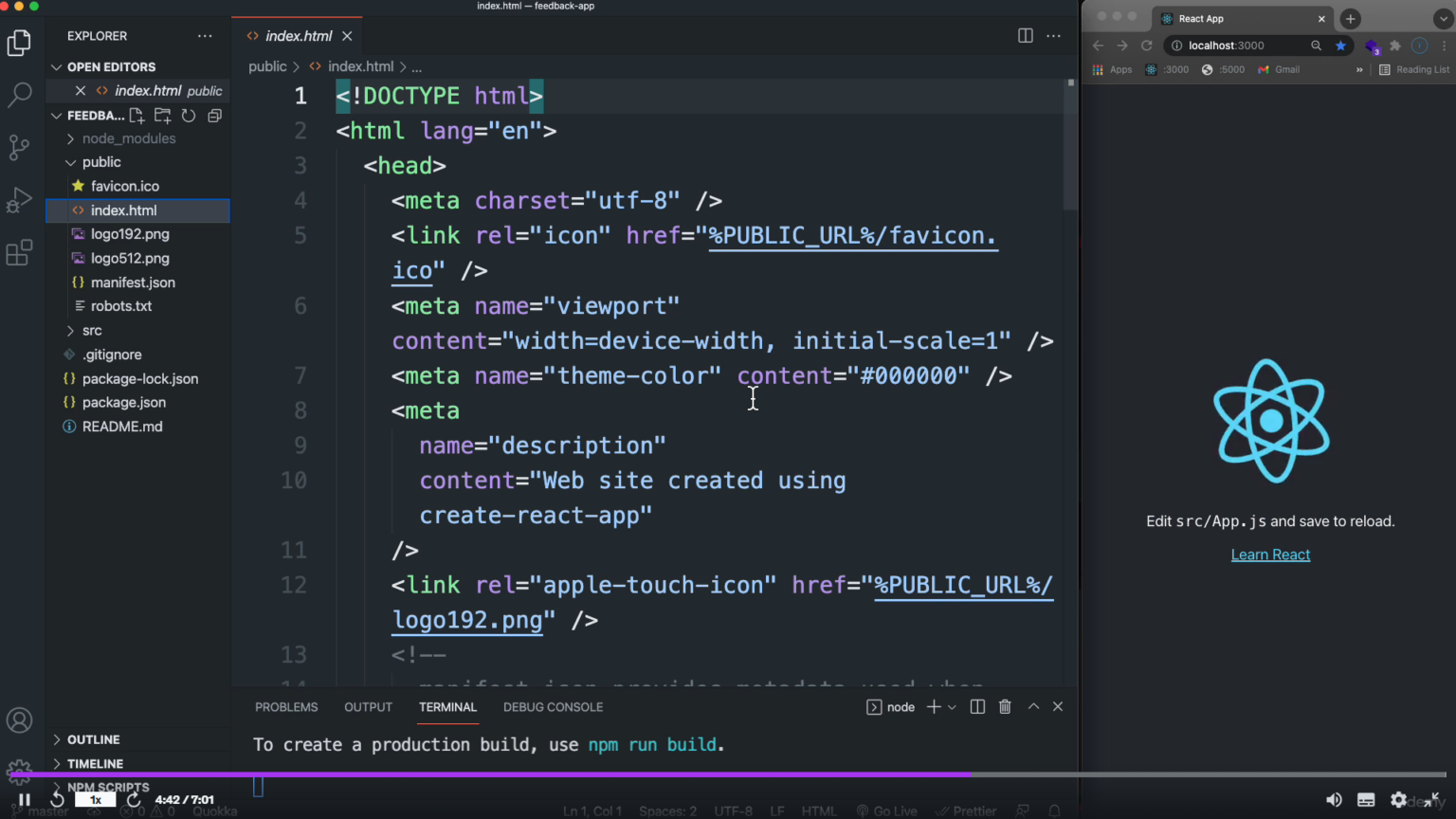Open the Run and Debug panel

click(20, 199)
